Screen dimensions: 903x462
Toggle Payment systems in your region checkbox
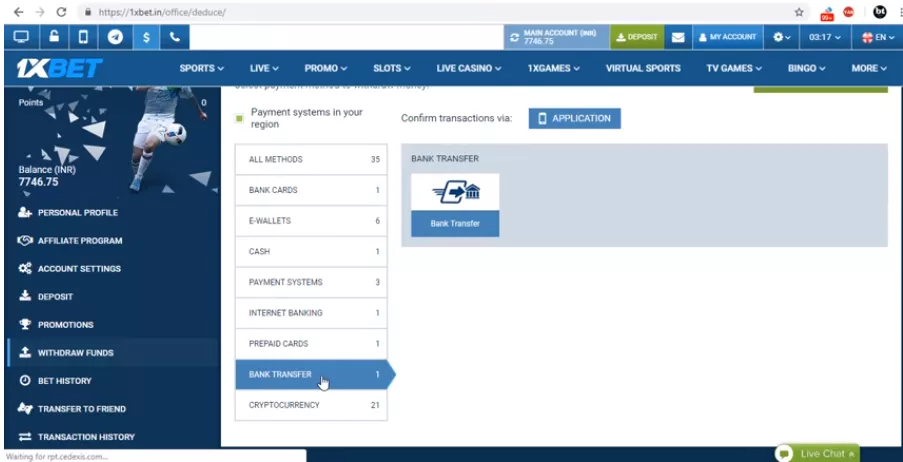(239, 118)
